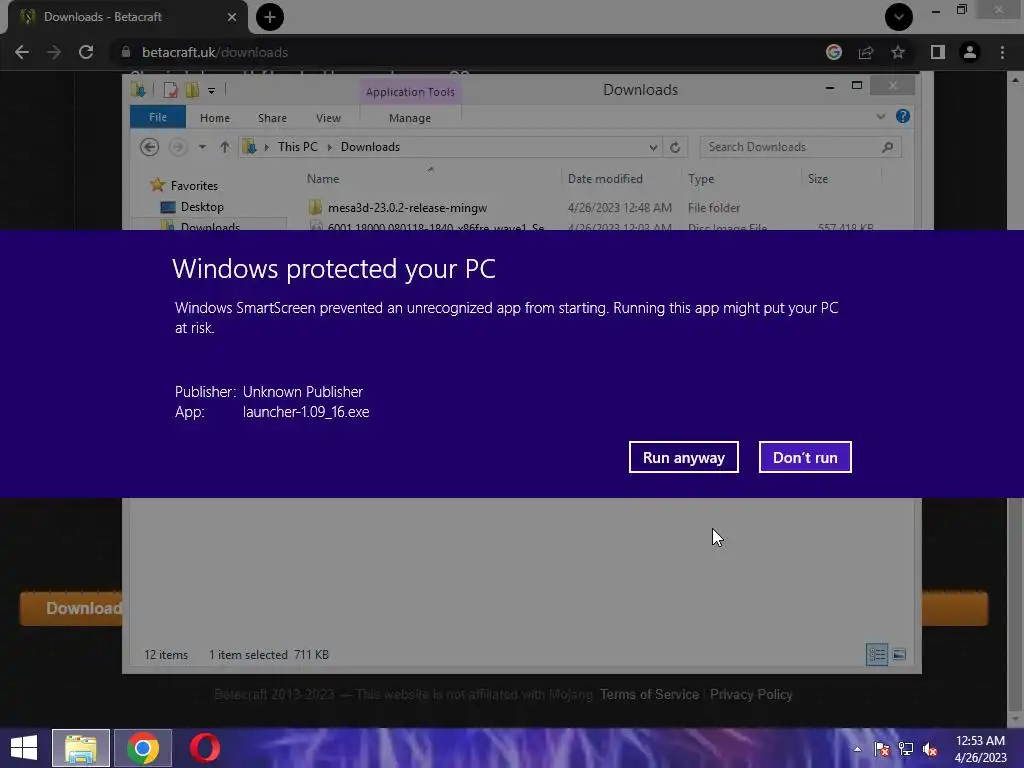Select Favorites in the navigation pane
Screen dimensions: 1024x768
194,186
